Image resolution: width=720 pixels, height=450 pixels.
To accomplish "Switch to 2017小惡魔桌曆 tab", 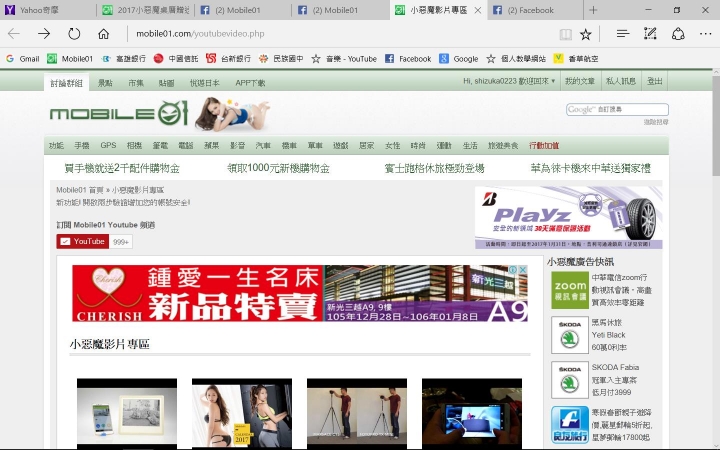I will point(146,10).
